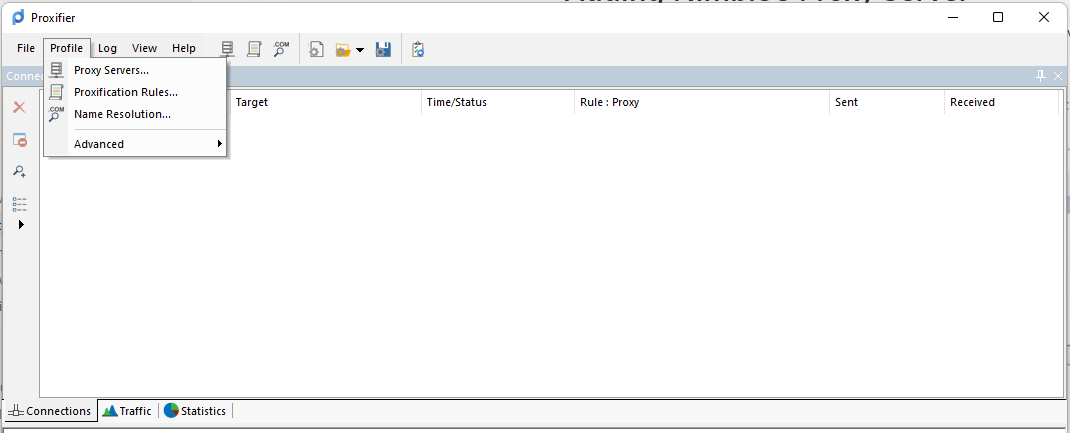
Task: Close the Connections panel
Action: tap(1058, 76)
